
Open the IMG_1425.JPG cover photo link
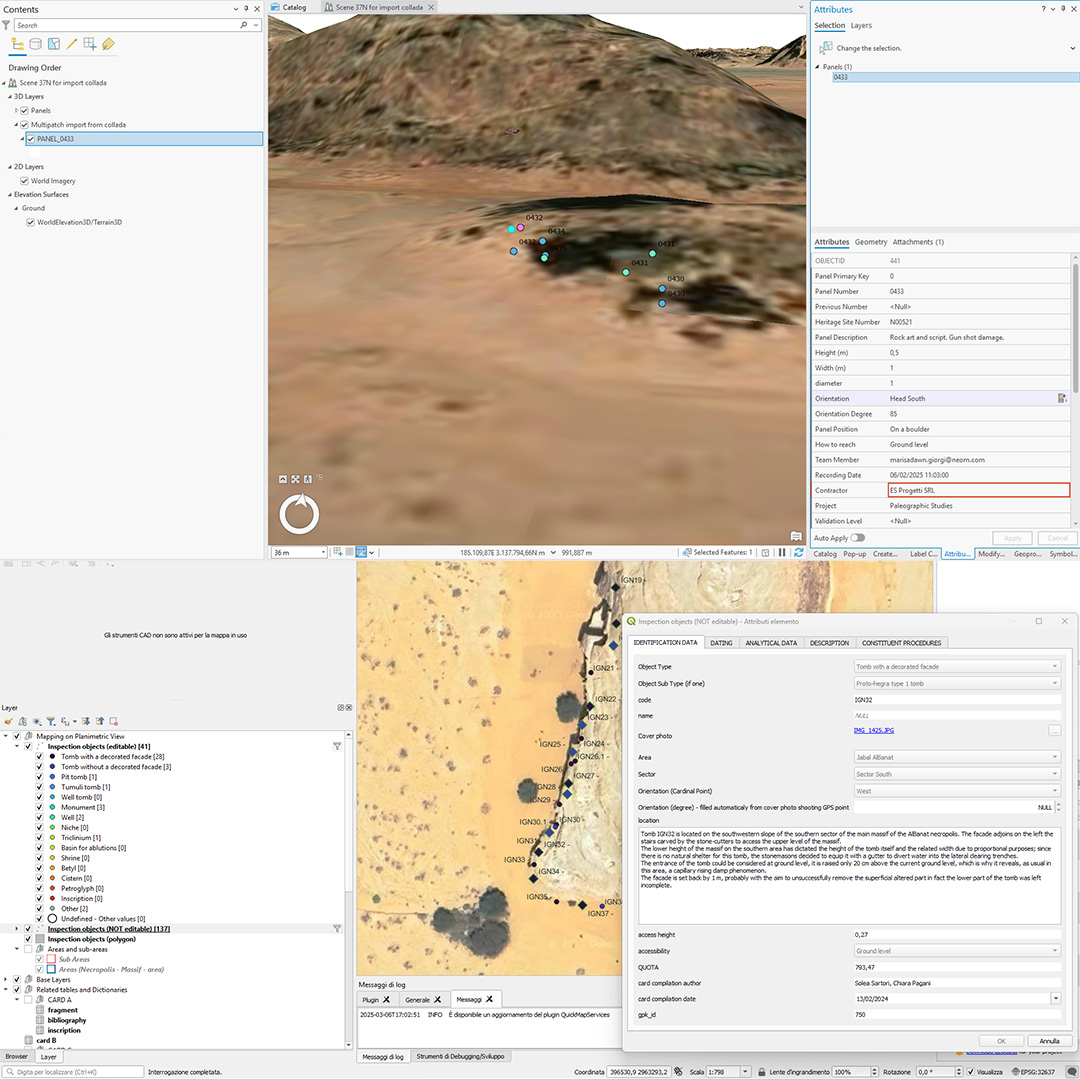(873, 731)
